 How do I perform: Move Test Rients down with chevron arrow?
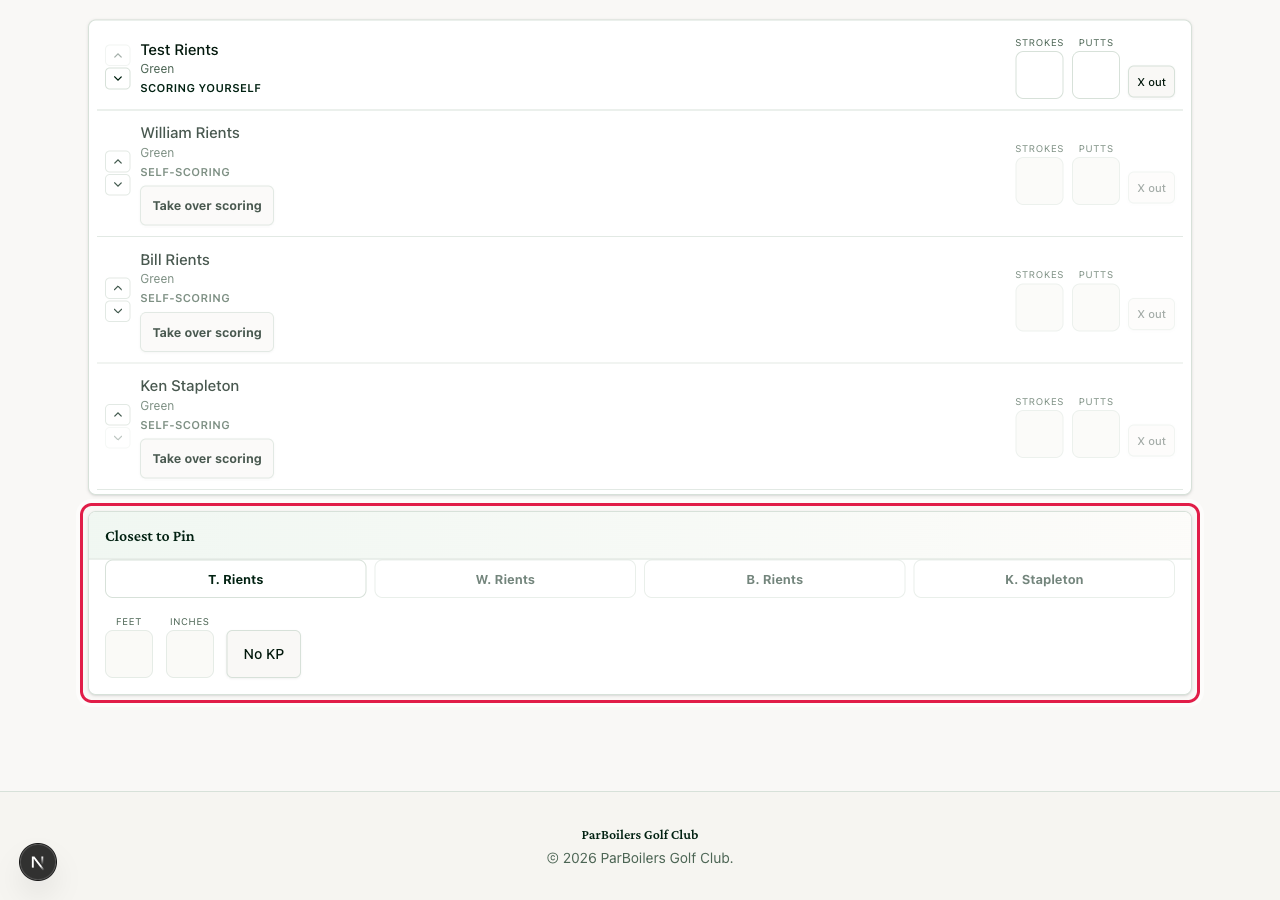click(118, 78)
